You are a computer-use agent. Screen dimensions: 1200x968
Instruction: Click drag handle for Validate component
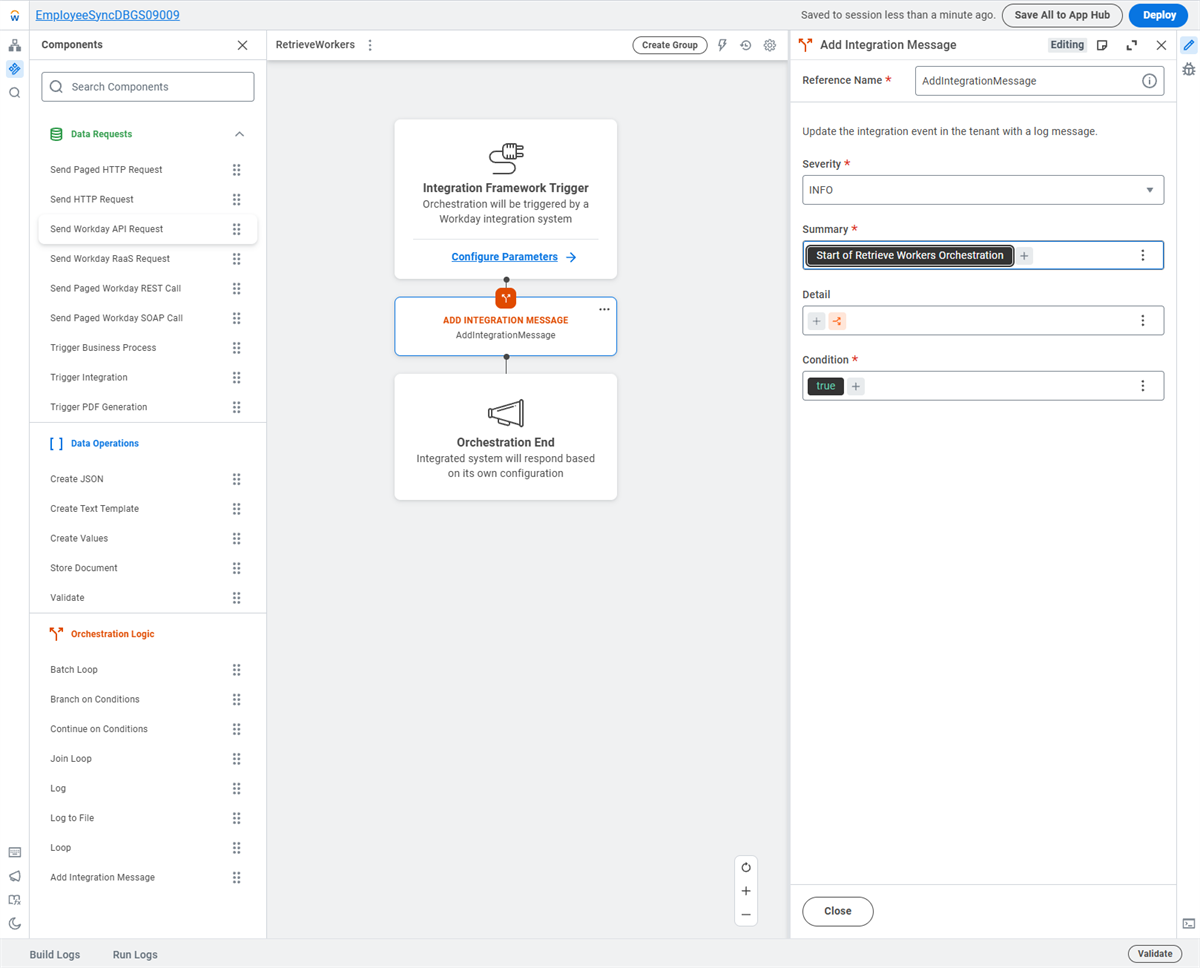click(237, 598)
